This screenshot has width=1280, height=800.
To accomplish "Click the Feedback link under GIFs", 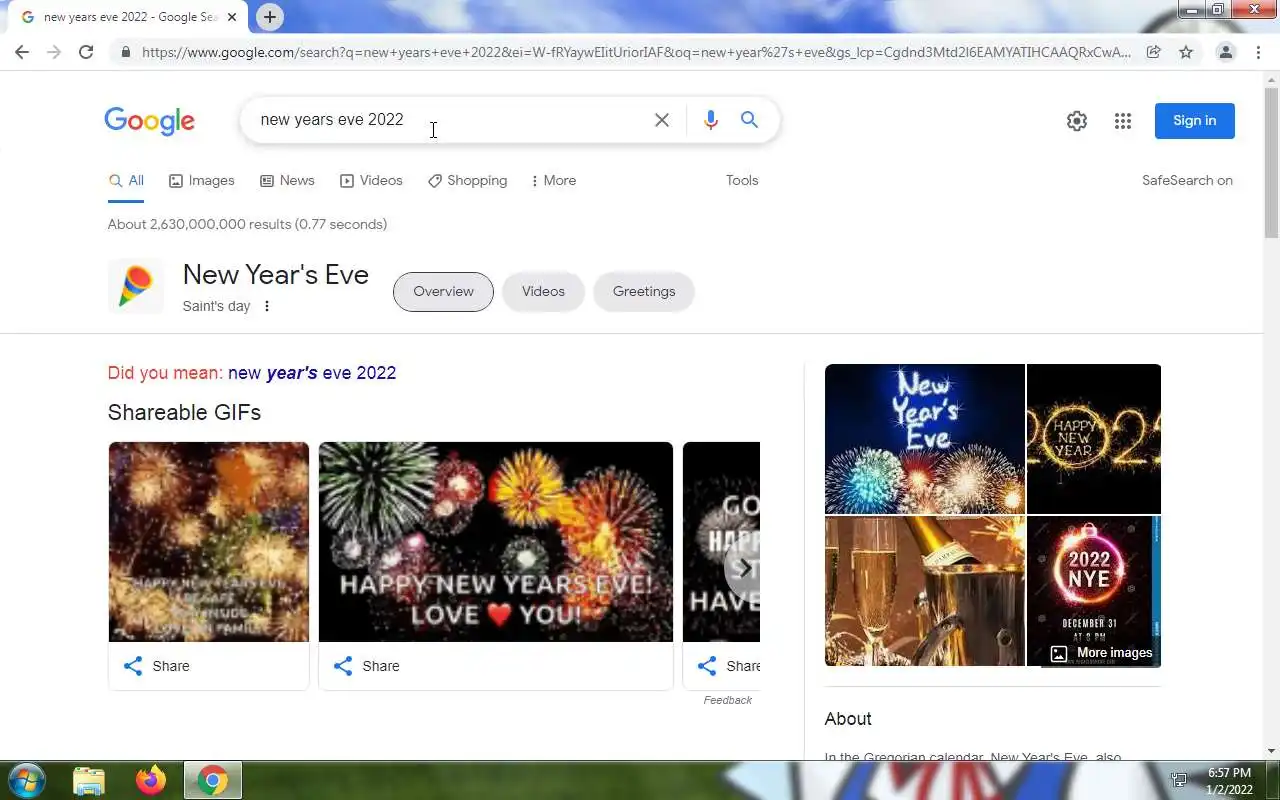I will [727, 700].
